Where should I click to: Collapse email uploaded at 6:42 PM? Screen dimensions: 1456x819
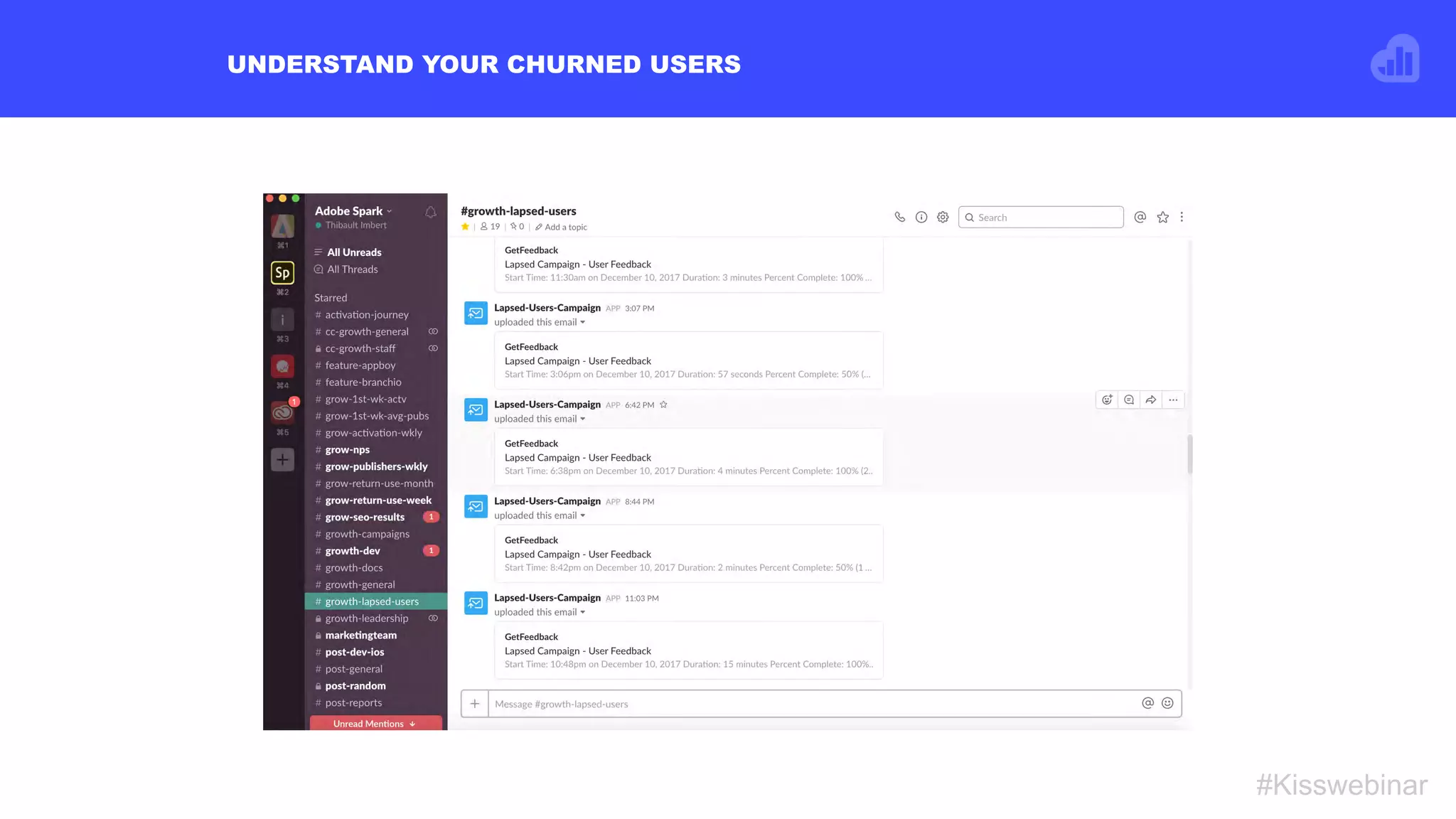click(582, 419)
